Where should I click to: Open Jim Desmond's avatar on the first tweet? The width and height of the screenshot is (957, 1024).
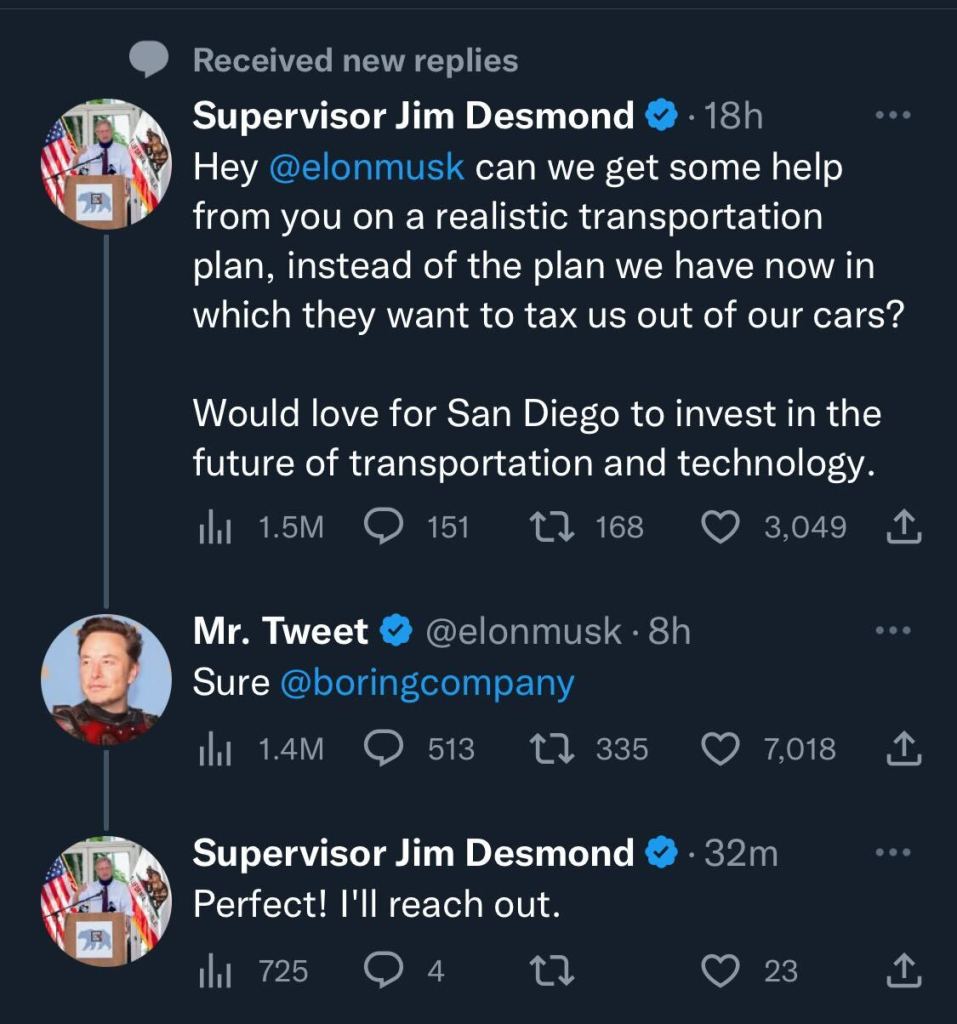pyautogui.click(x=106, y=164)
